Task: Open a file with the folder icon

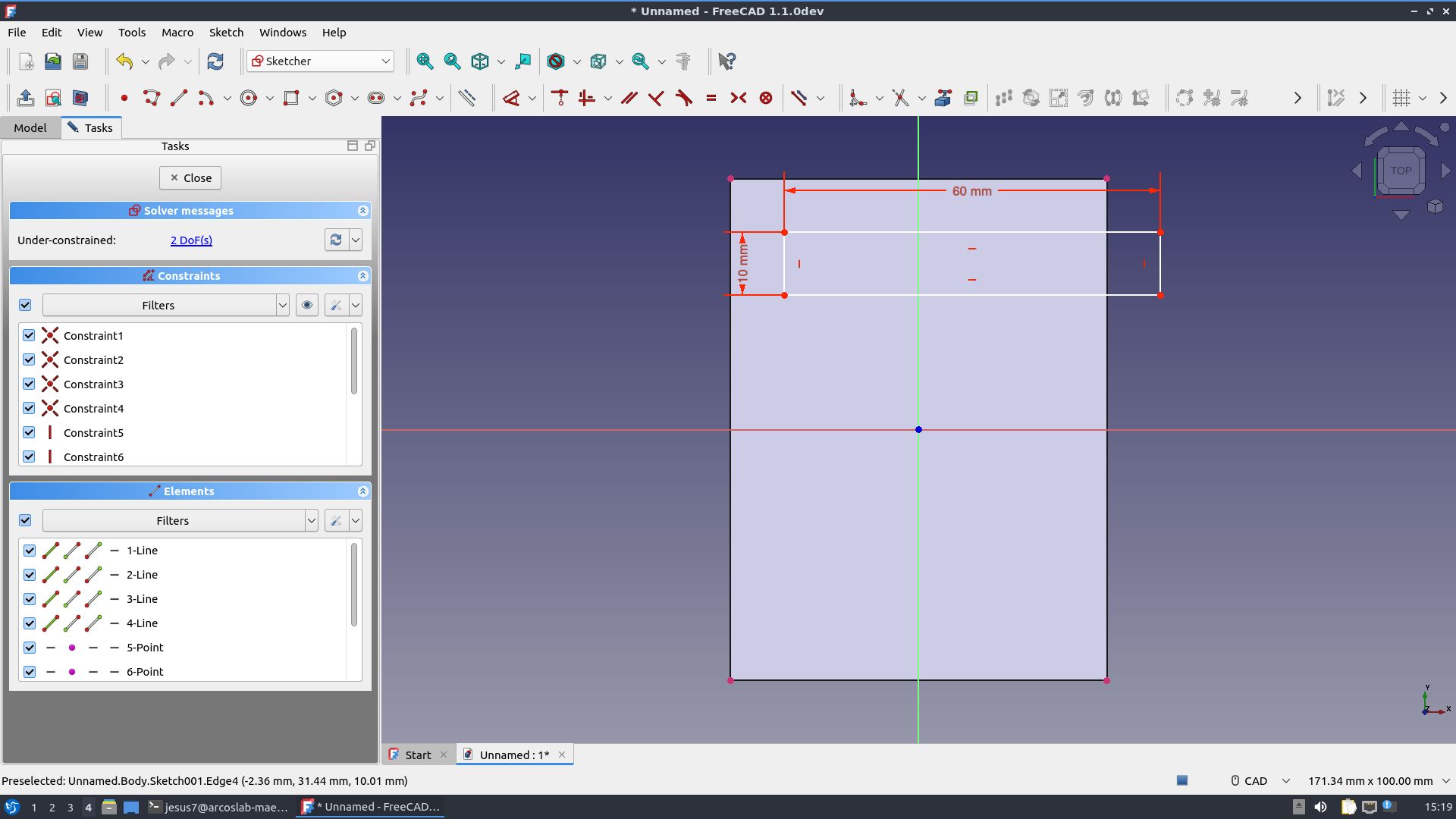Action: (53, 61)
